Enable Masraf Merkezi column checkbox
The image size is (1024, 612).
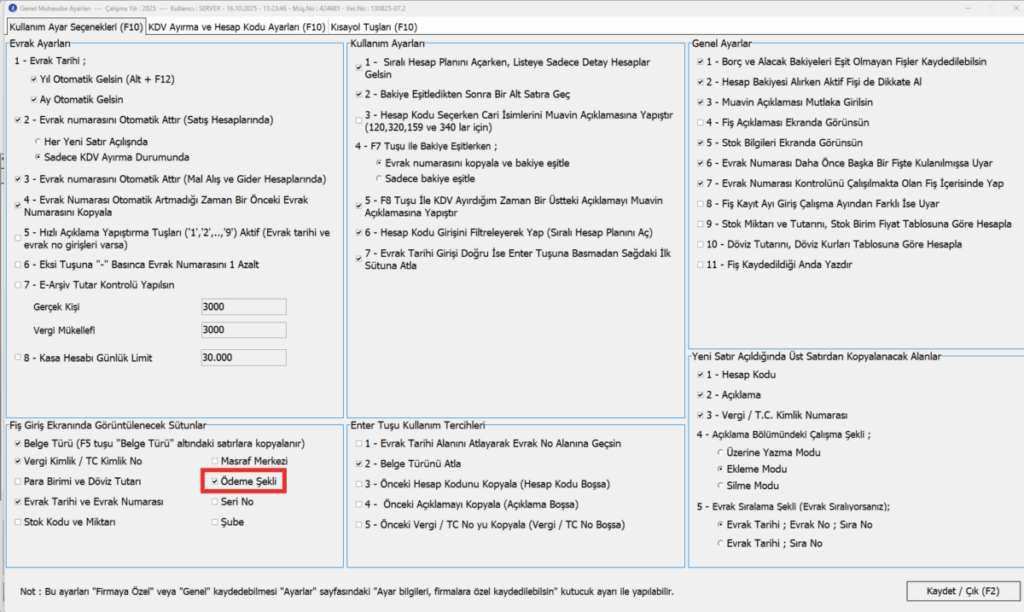[x=214, y=460]
